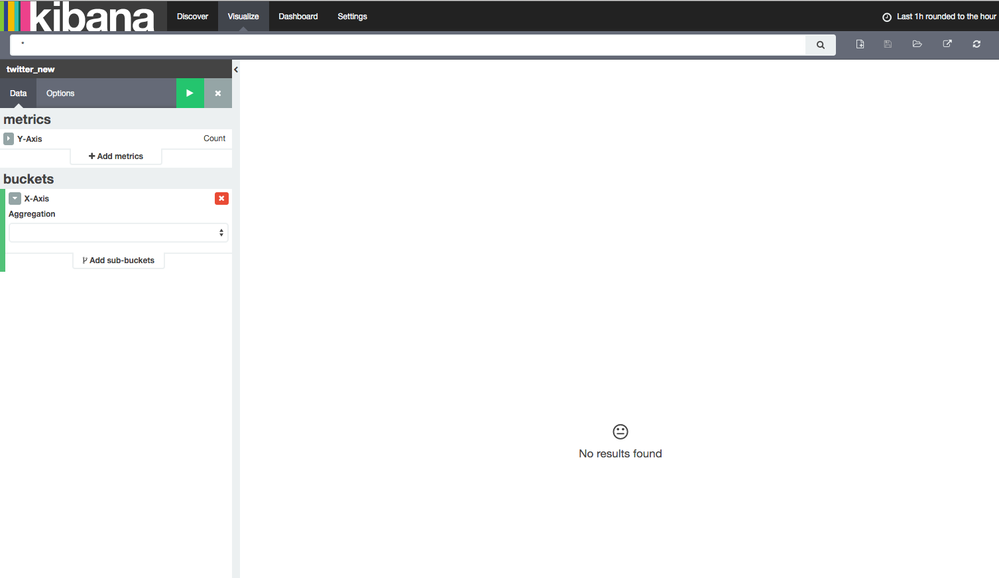Click Add sub-buckets
This screenshot has width=999, height=578.
point(118,260)
